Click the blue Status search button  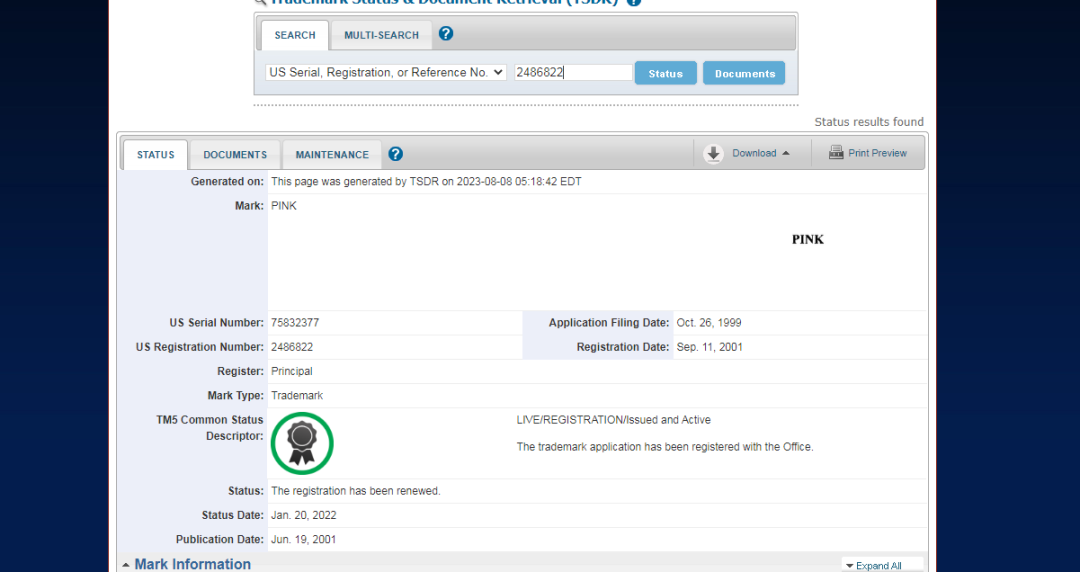pos(665,73)
